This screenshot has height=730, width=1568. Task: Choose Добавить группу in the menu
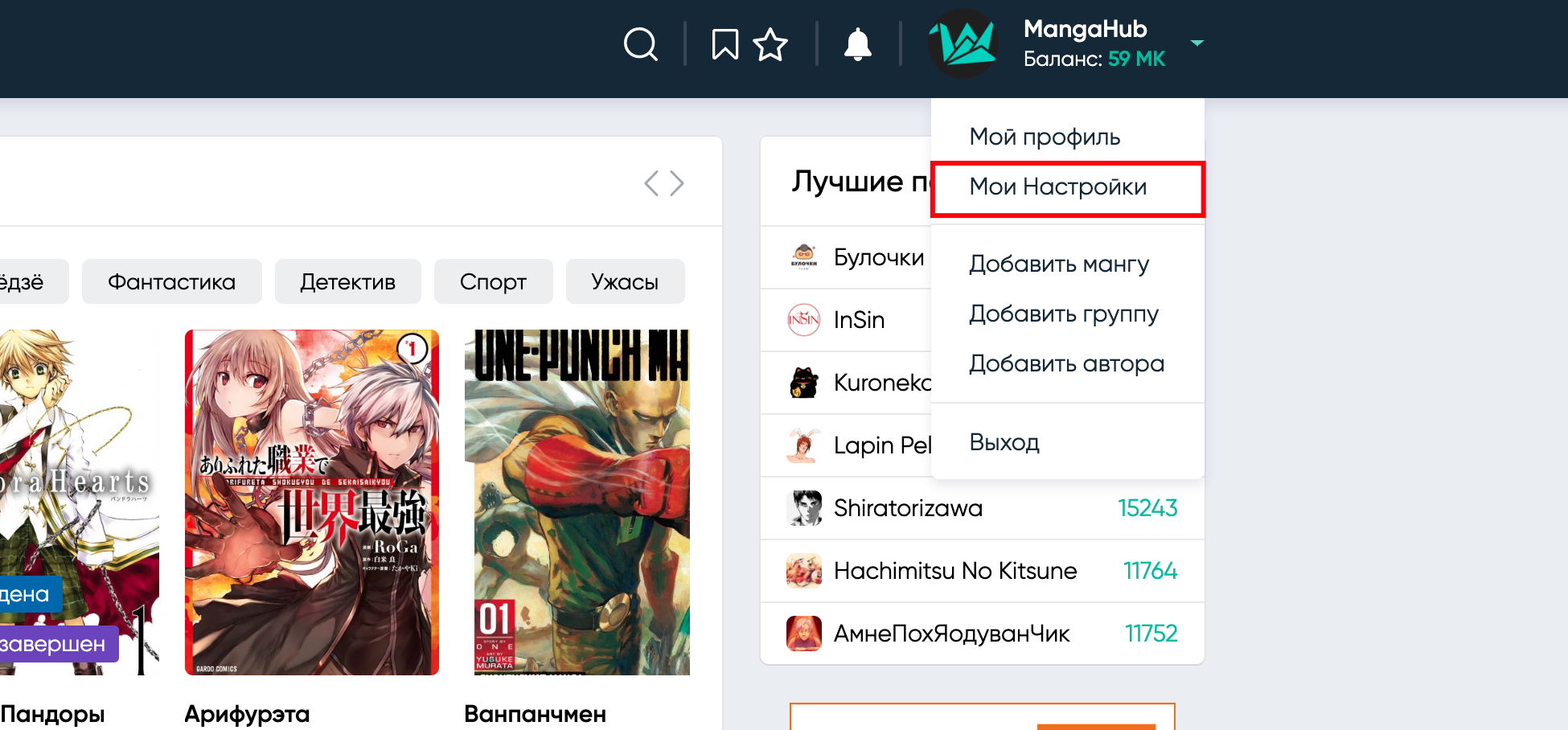(1064, 314)
